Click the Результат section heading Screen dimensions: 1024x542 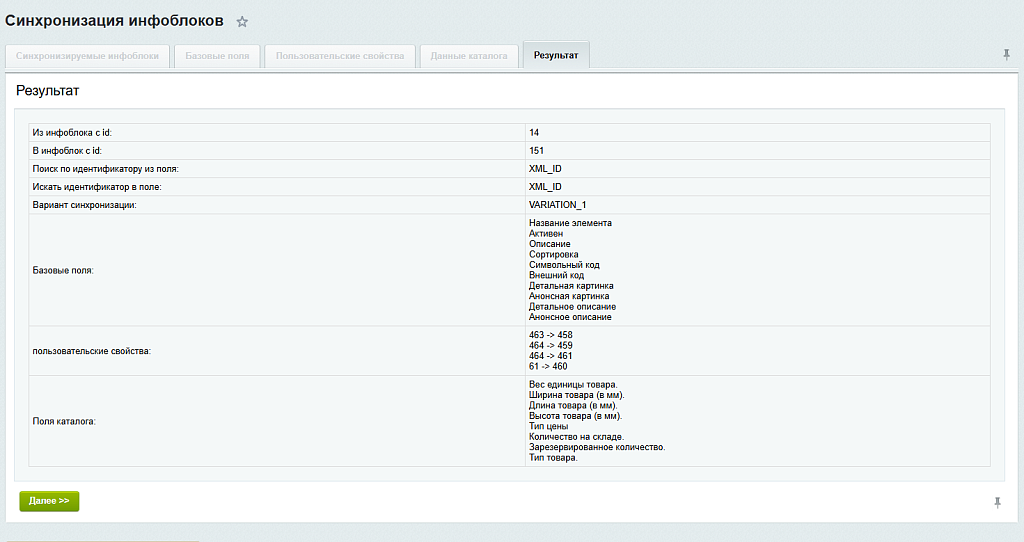click(x=48, y=91)
